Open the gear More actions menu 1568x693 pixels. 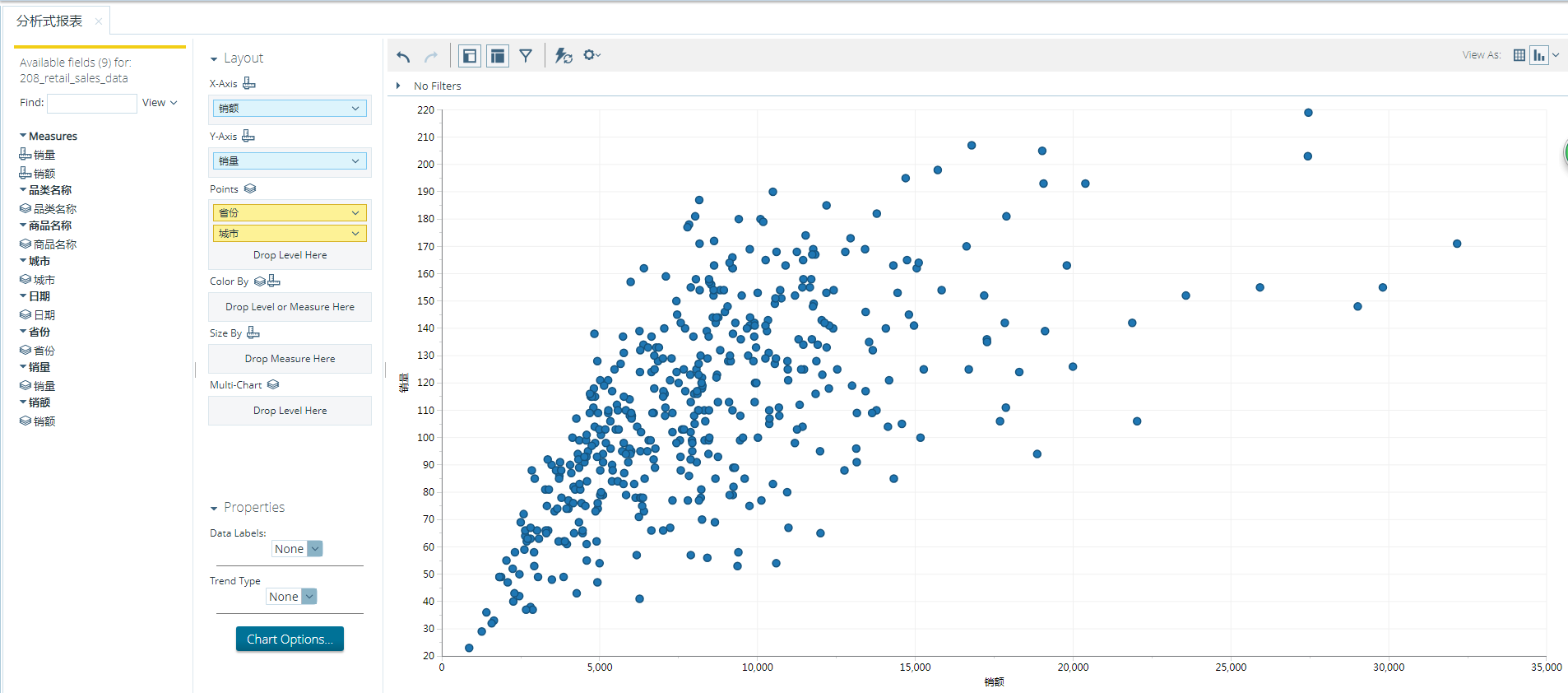pyautogui.click(x=591, y=55)
